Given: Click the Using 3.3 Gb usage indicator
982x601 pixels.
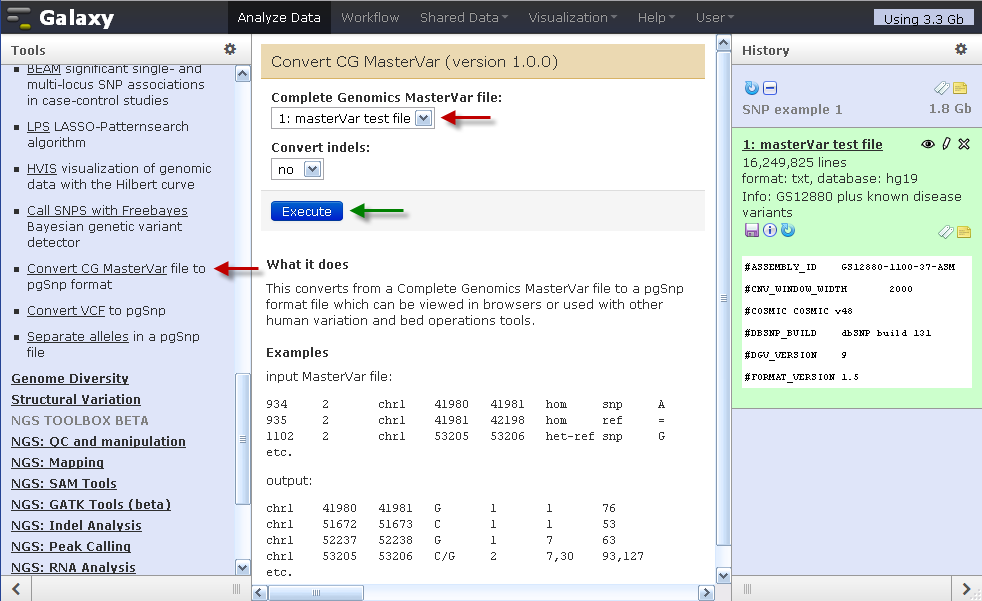Looking at the screenshot, I should pos(923,18).
